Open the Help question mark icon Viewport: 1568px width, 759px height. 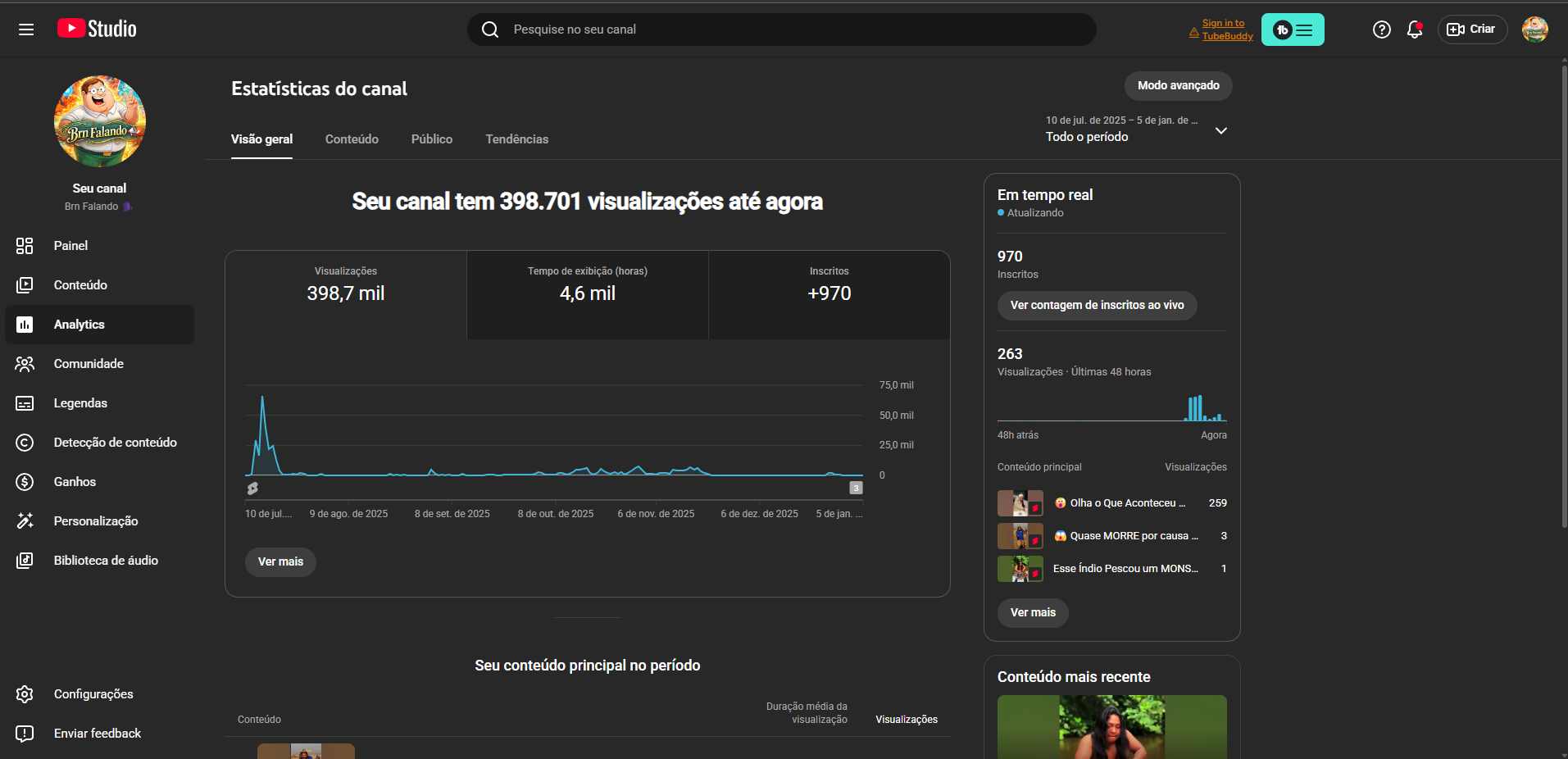coord(1382,30)
